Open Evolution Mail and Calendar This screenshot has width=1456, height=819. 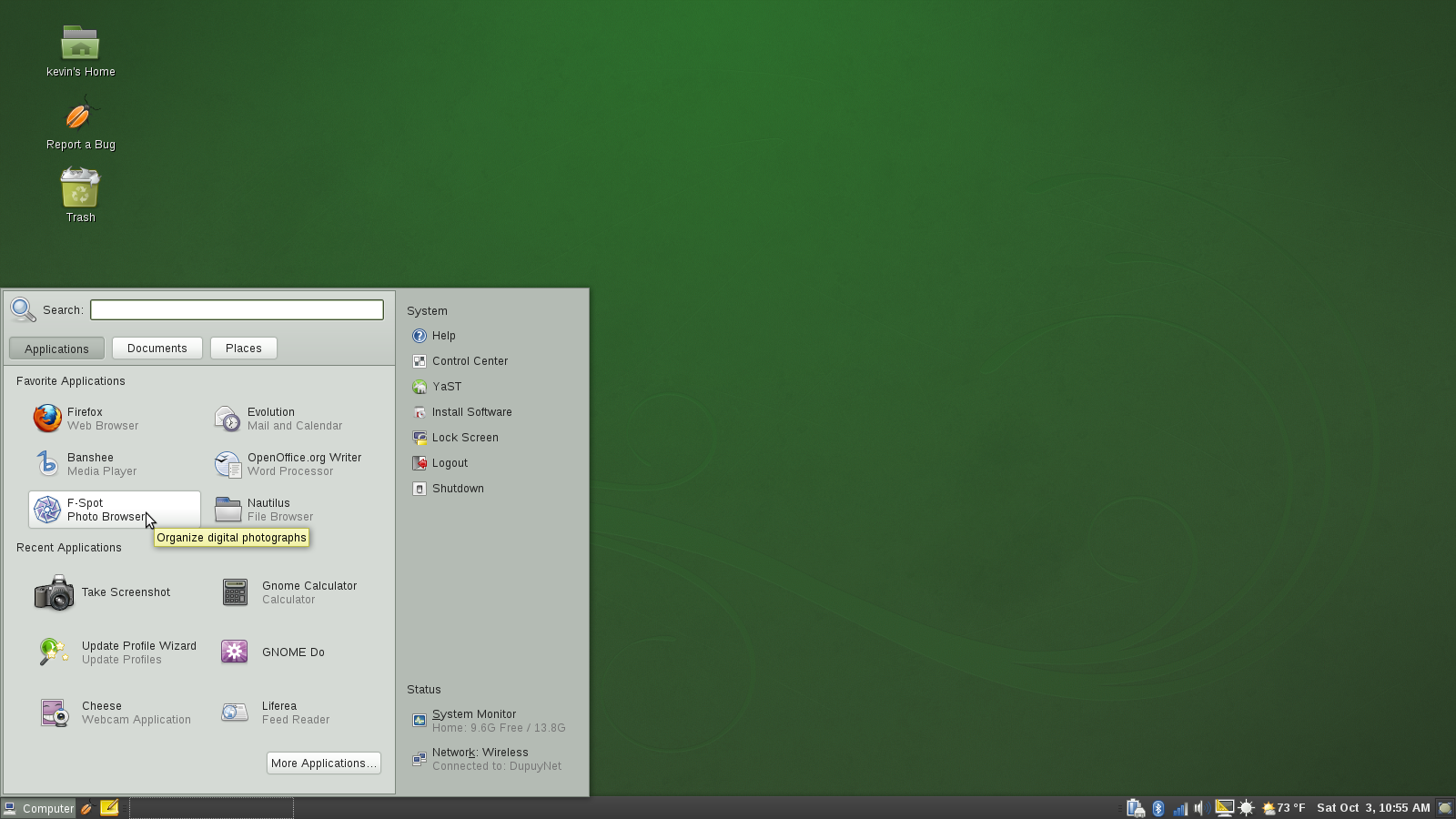point(282,419)
